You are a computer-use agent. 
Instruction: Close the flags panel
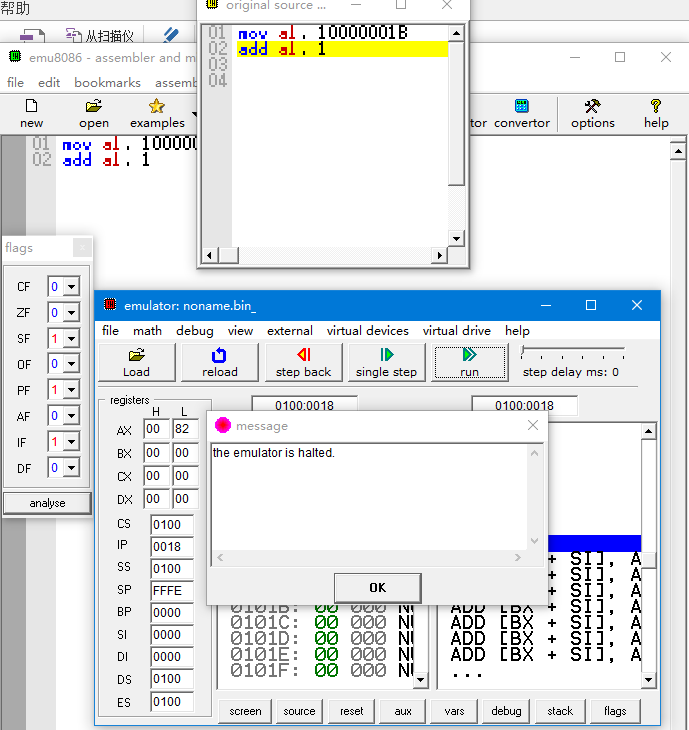pyautogui.click(x=82, y=248)
